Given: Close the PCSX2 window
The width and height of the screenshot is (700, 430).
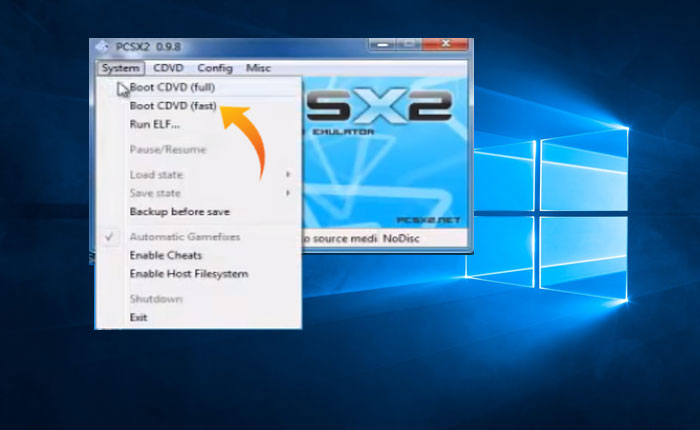Looking at the screenshot, I should [x=445, y=44].
